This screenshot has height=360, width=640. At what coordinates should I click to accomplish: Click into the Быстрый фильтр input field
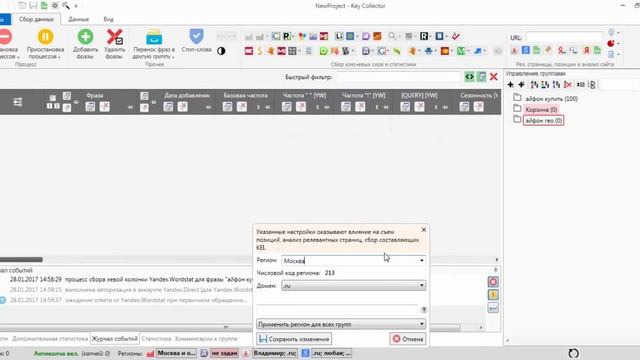point(398,77)
